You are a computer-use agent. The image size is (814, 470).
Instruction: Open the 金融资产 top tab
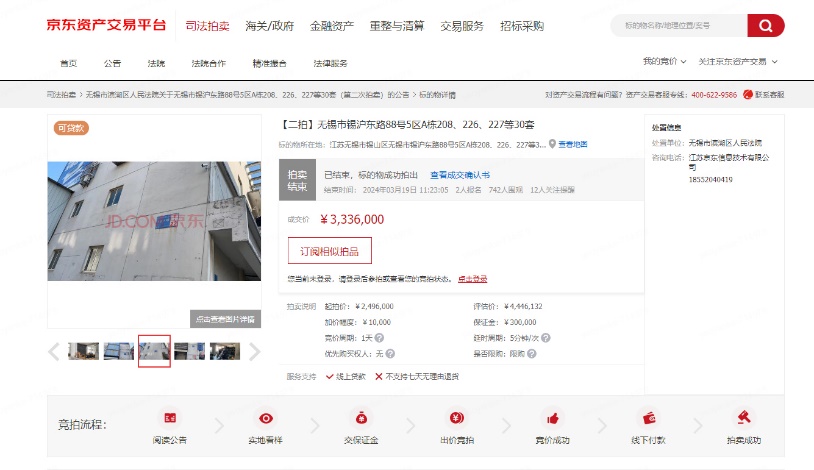(x=332, y=26)
